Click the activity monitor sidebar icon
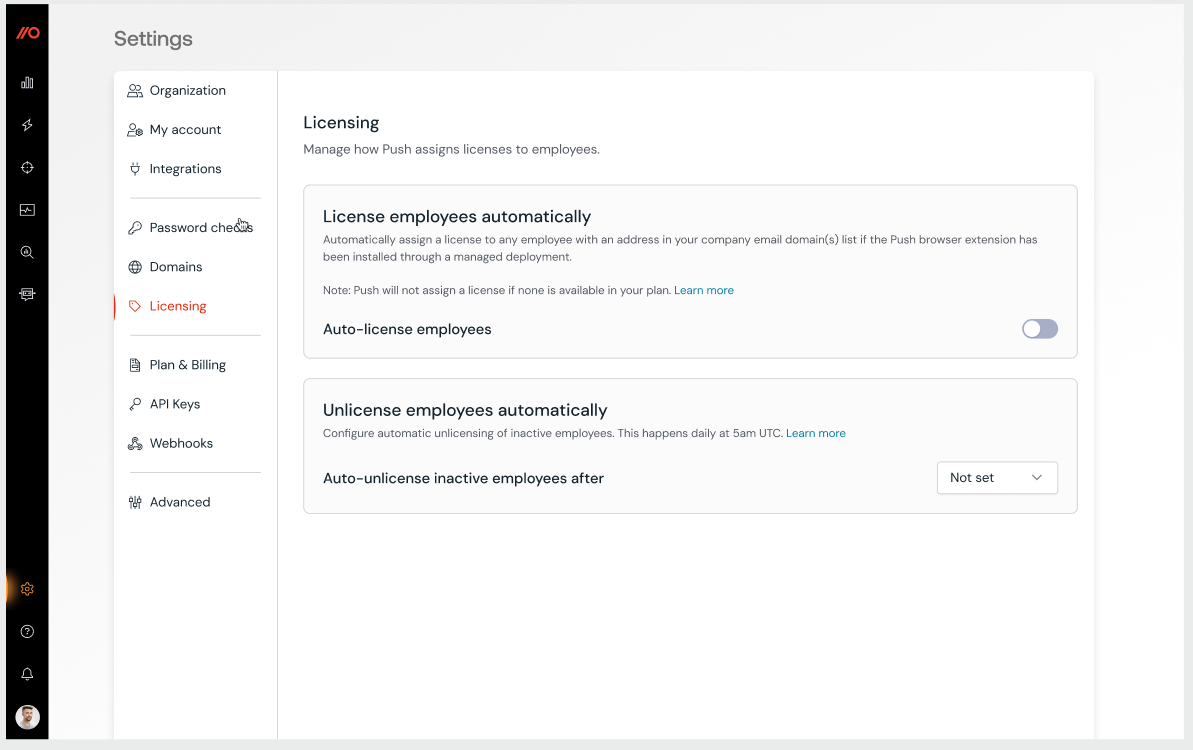This screenshot has width=1193, height=750. [x=27, y=210]
